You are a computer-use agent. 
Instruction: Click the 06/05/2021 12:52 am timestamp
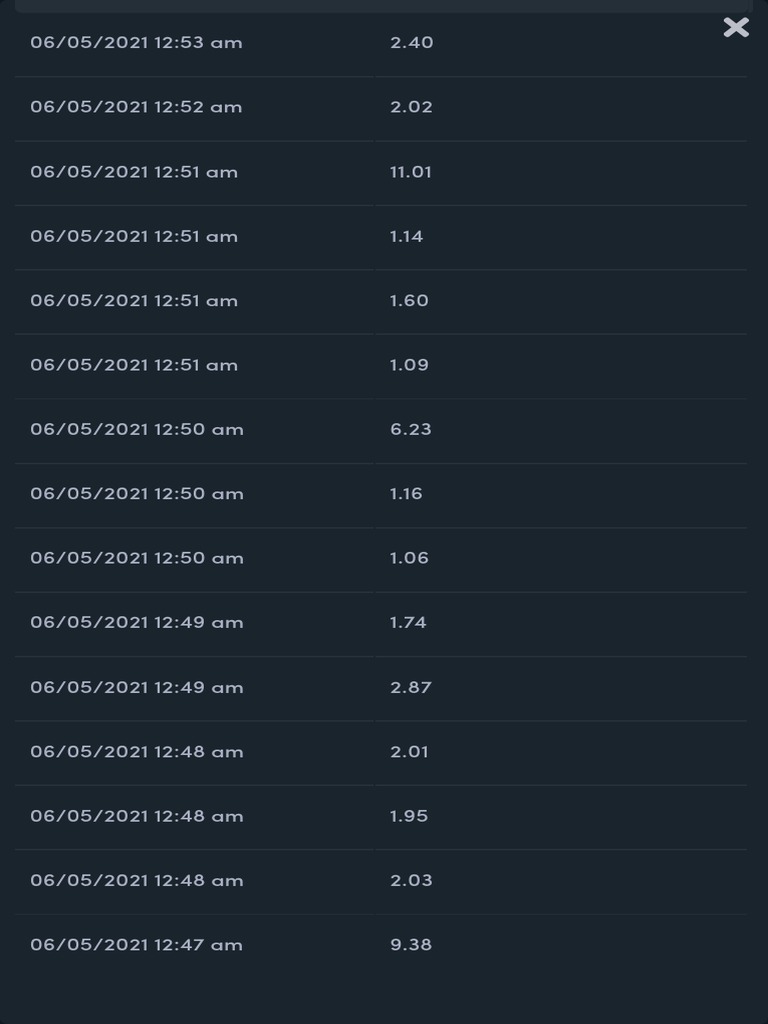click(136, 107)
